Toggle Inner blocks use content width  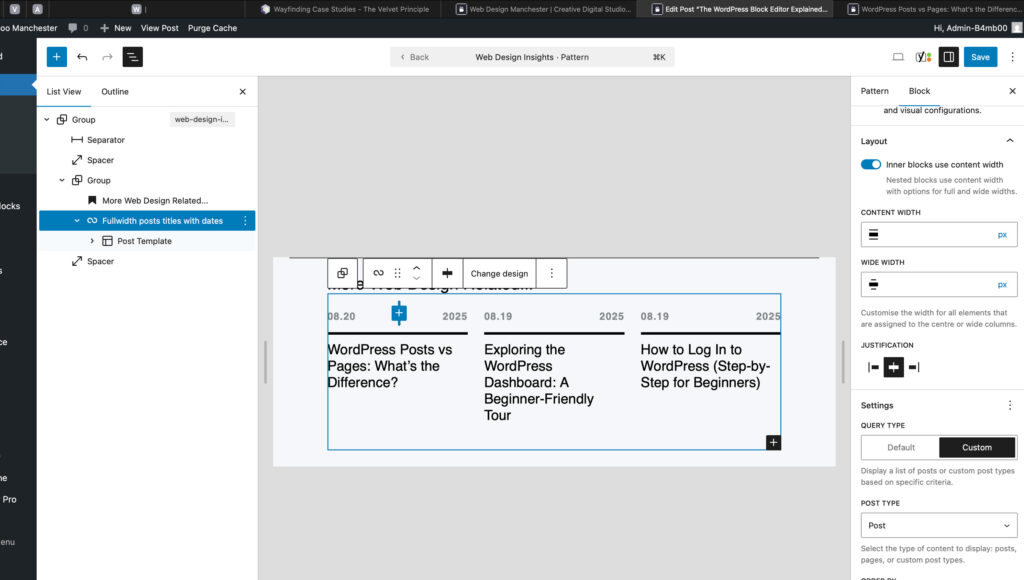tap(871, 165)
